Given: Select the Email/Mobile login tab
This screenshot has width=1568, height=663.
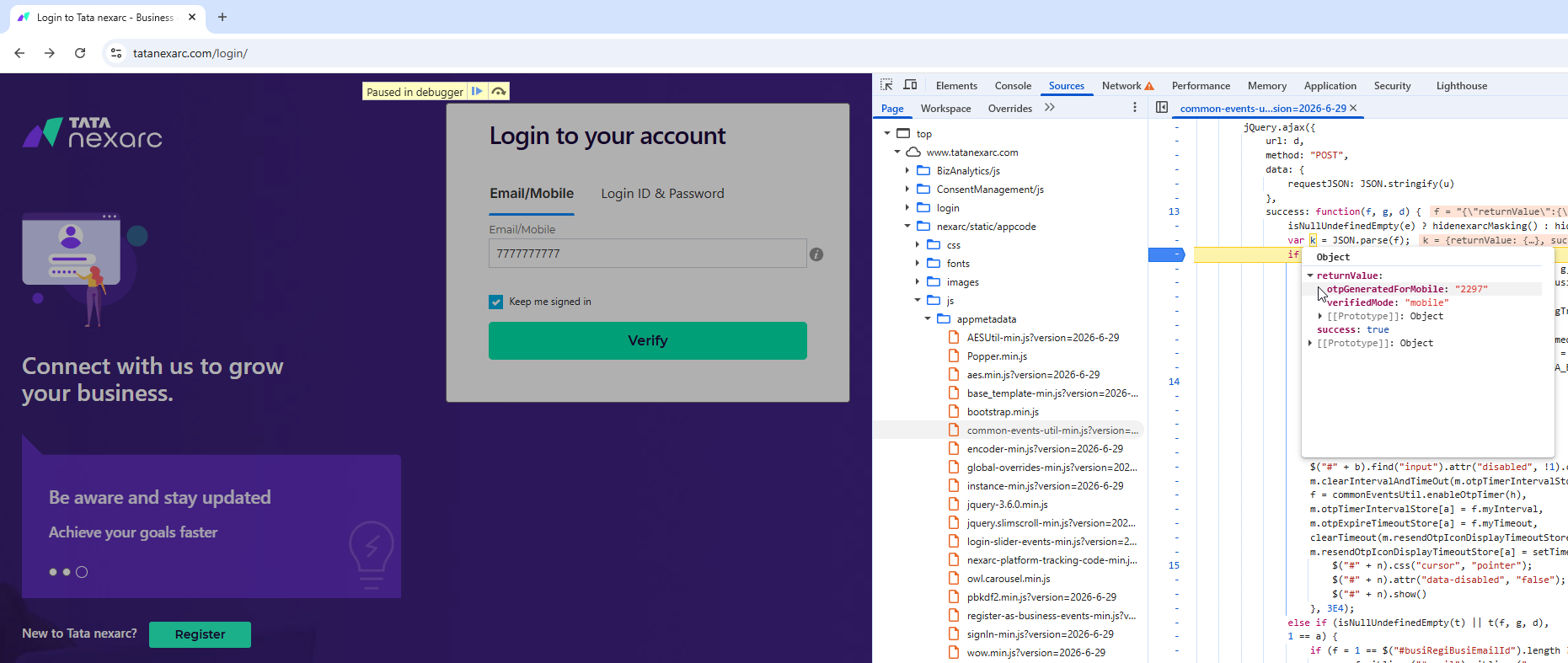Looking at the screenshot, I should point(532,194).
